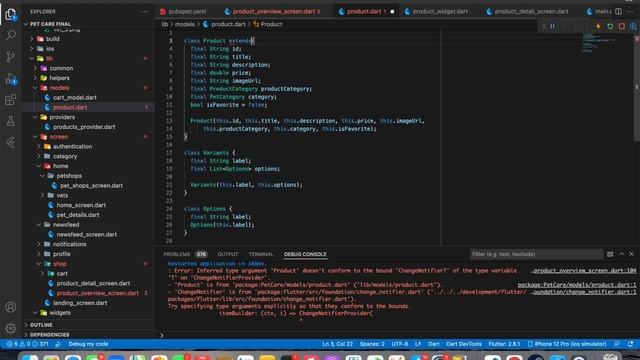Image resolution: width=640 pixels, height=360 pixels.
Task: Pause the debug session
Action: (552, 26)
